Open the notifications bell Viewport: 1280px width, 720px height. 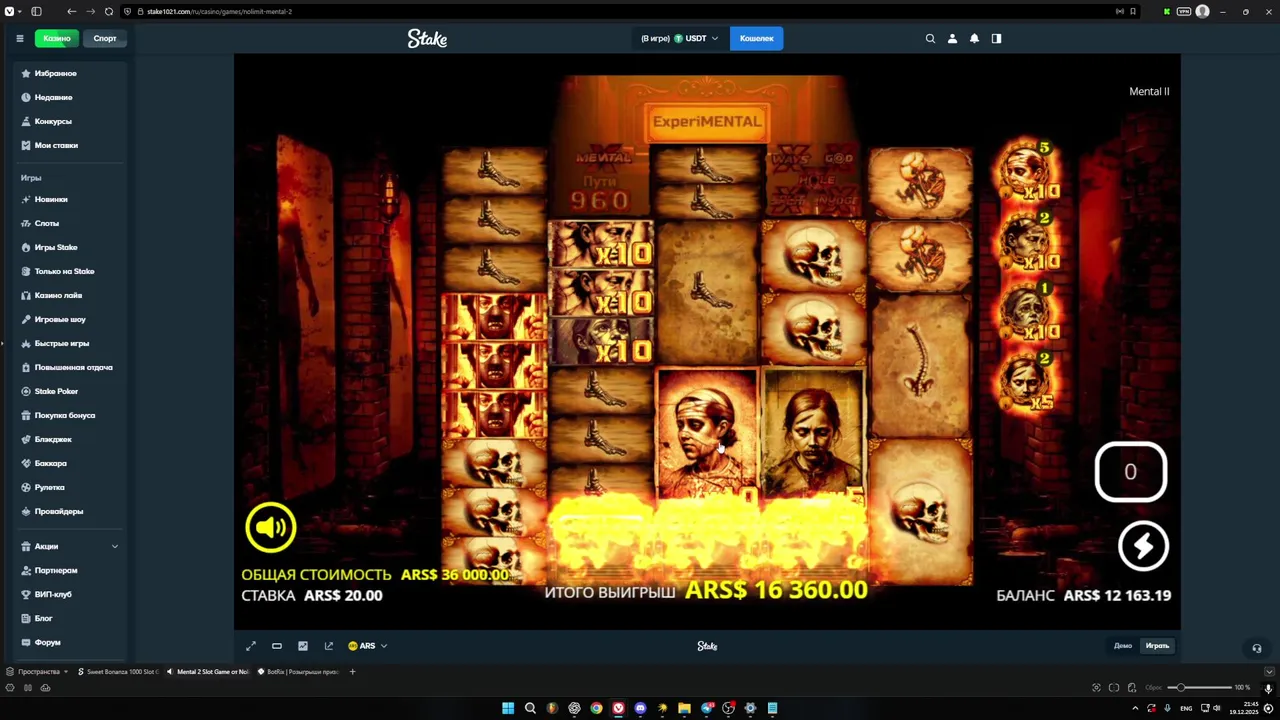(x=974, y=38)
